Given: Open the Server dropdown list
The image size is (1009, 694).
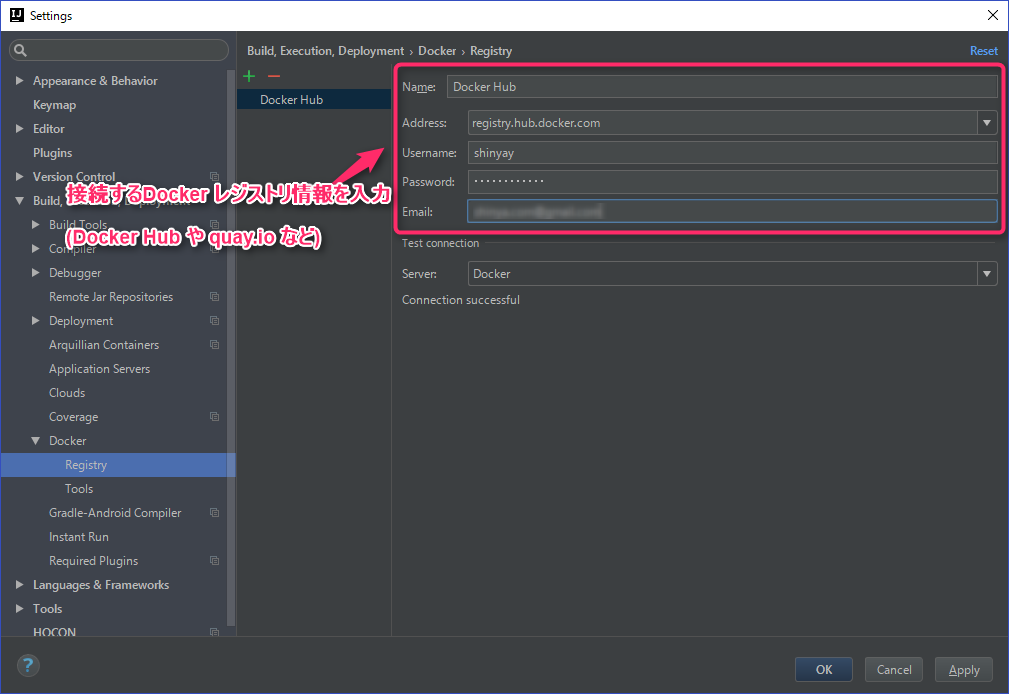Looking at the screenshot, I should click(x=987, y=274).
